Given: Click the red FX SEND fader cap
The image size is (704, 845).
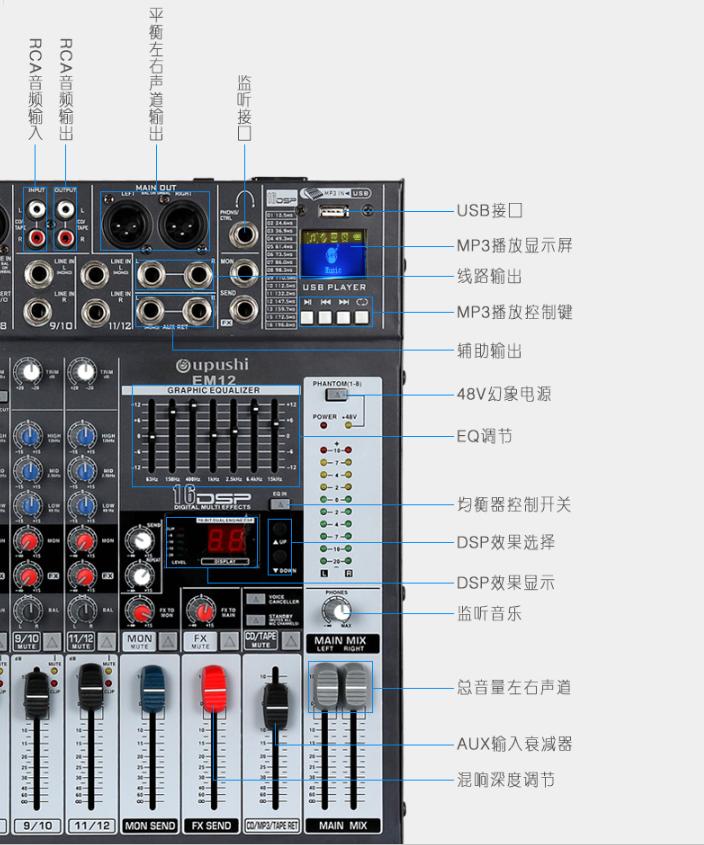Looking at the screenshot, I should [214, 689].
